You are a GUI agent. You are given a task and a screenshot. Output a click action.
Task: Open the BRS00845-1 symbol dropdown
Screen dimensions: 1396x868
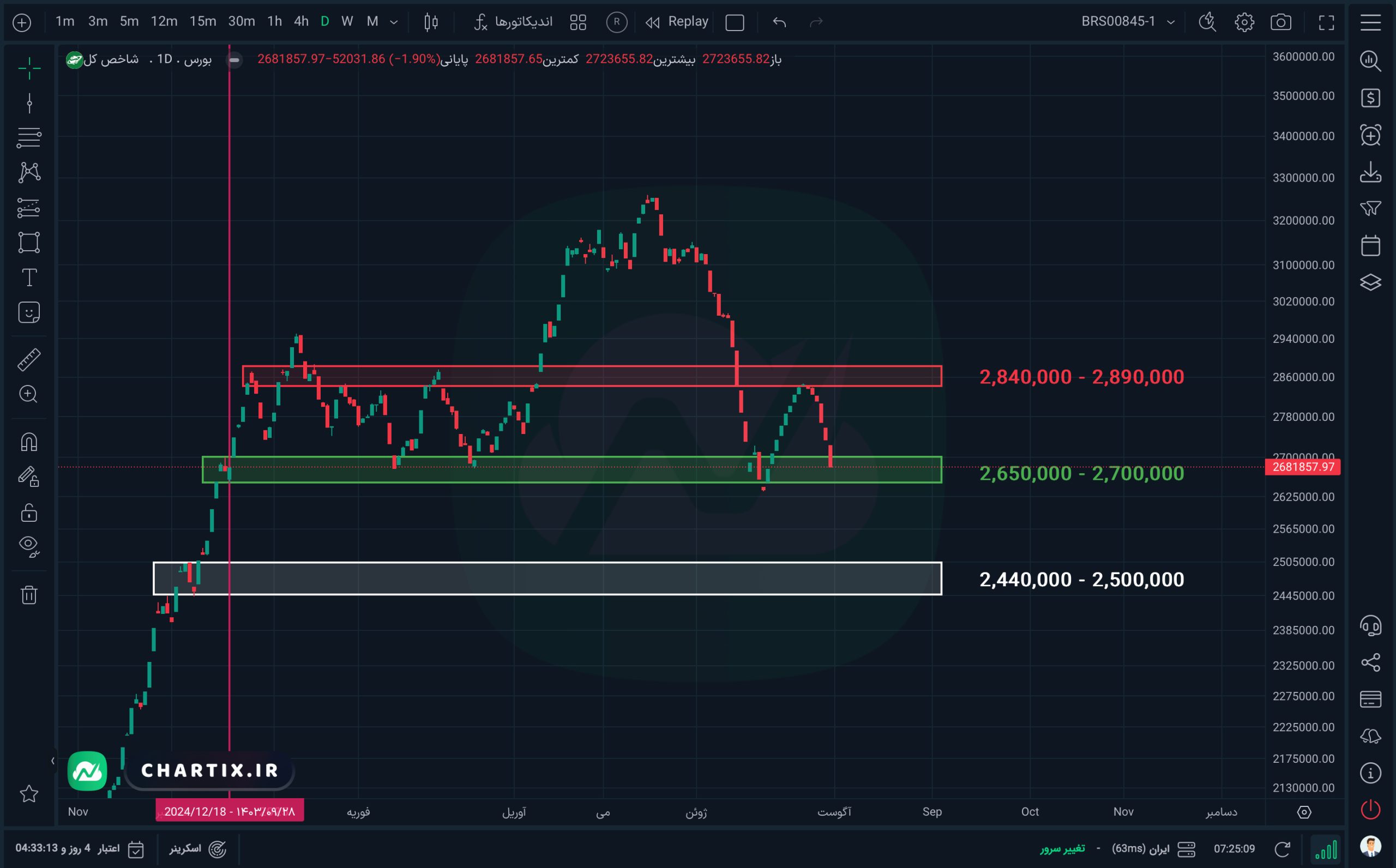point(1128,22)
